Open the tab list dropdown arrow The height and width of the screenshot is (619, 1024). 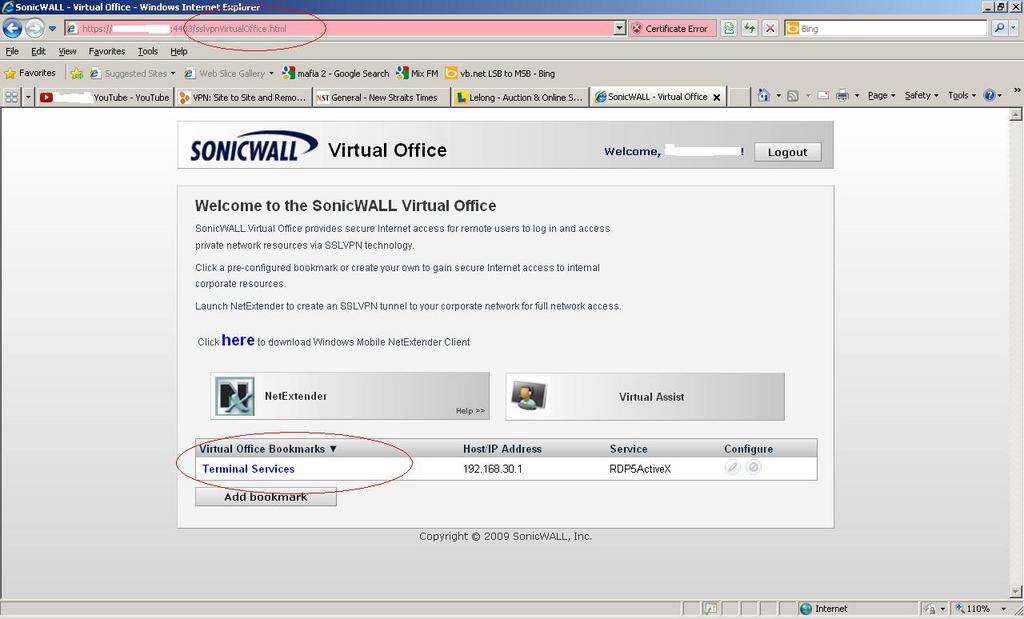28,97
